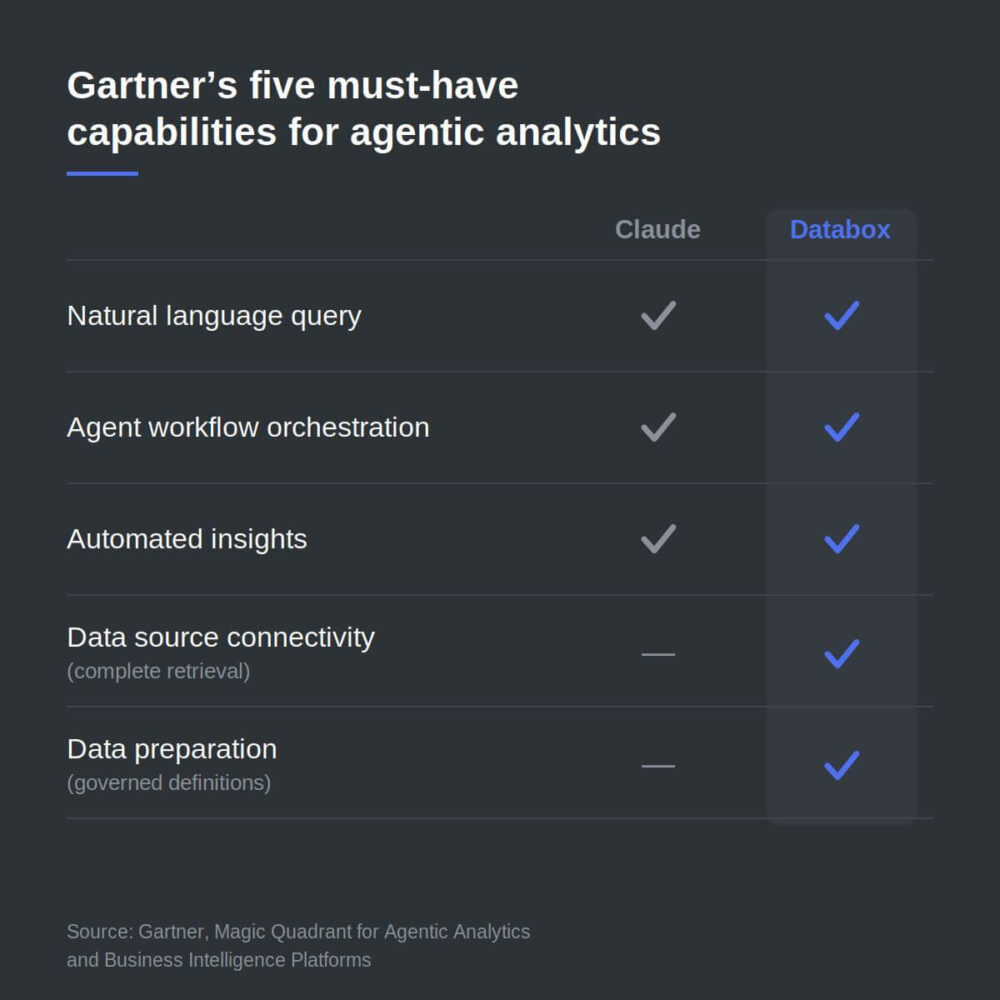Image resolution: width=1000 pixels, height=1000 pixels.
Task: Click Databox's Agent workflow orchestration checkmark
Action: [842, 427]
